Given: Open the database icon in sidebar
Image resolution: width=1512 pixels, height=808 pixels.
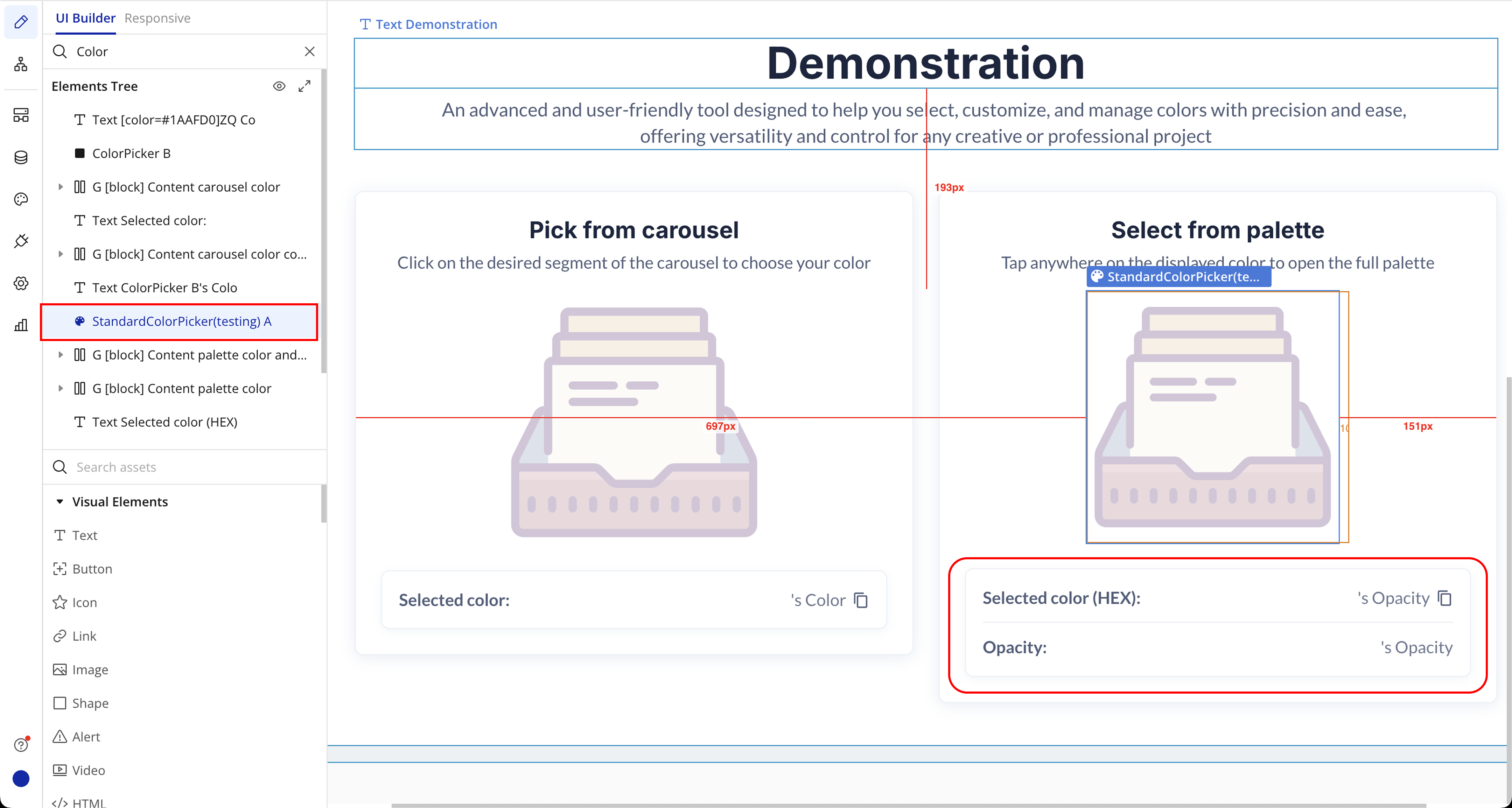Looking at the screenshot, I should (21, 157).
